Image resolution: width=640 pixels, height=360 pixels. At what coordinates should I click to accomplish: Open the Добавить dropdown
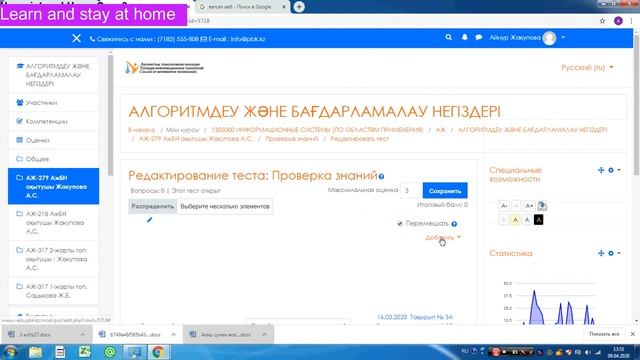[443, 238]
